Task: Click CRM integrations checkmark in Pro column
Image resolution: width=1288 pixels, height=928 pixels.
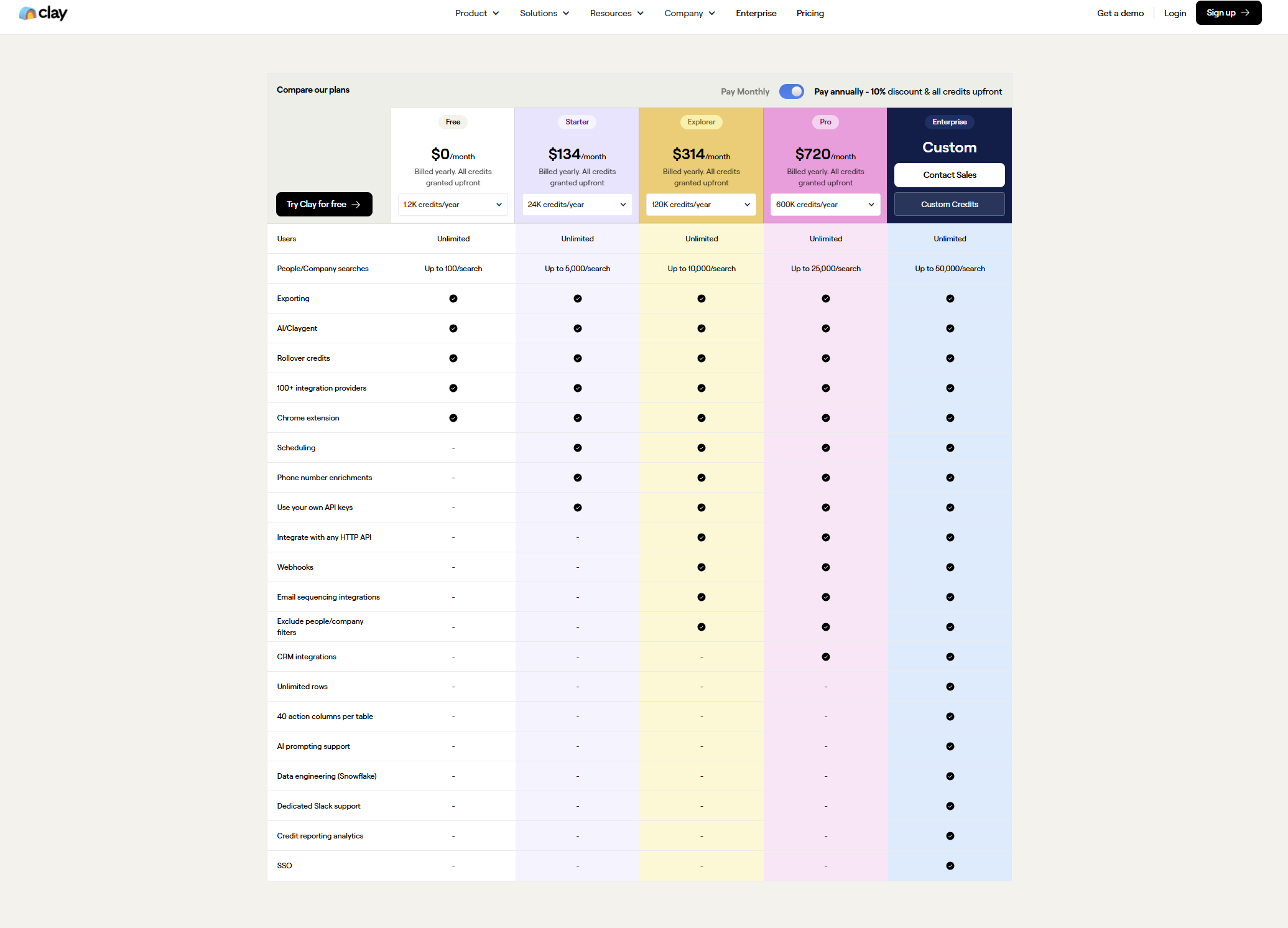Action: [826, 657]
